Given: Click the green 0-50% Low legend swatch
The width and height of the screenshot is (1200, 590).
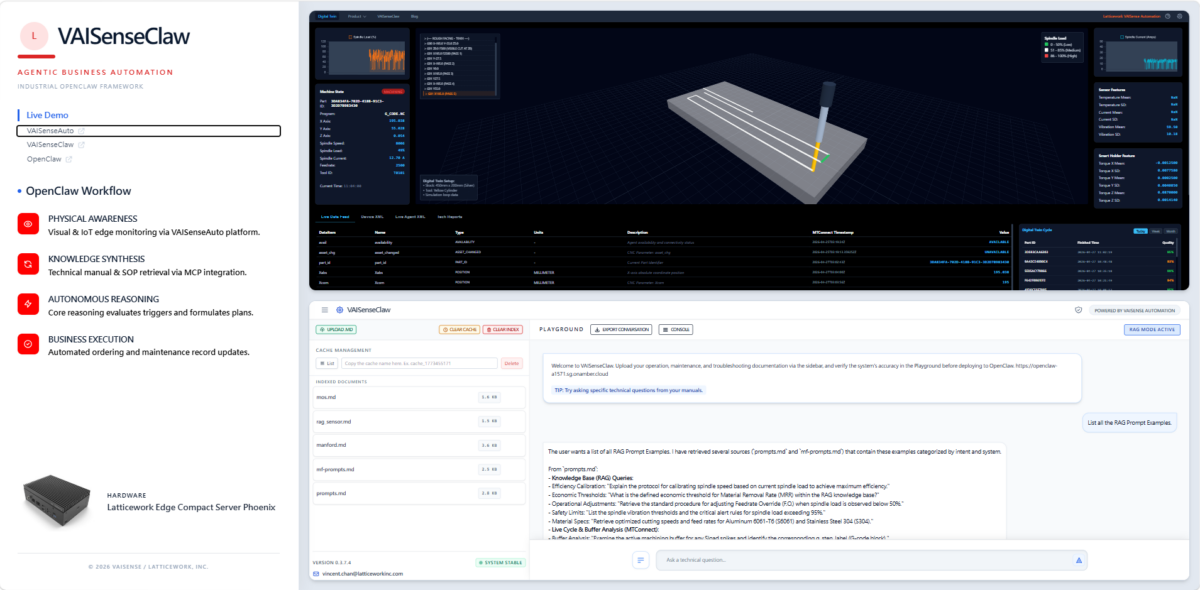Looking at the screenshot, I should click(1044, 46).
